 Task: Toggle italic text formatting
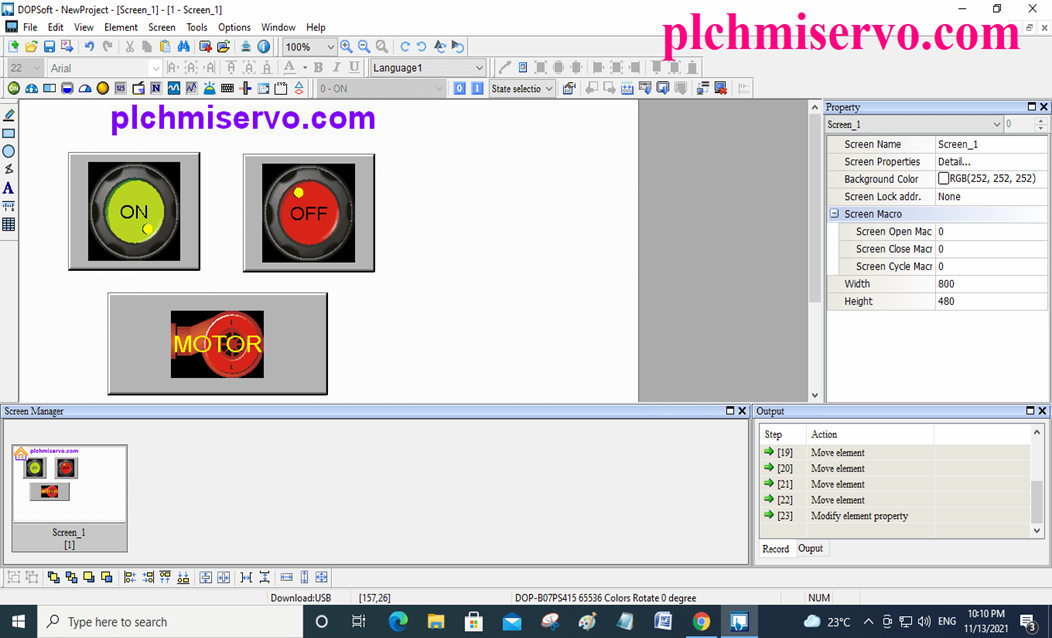336,67
